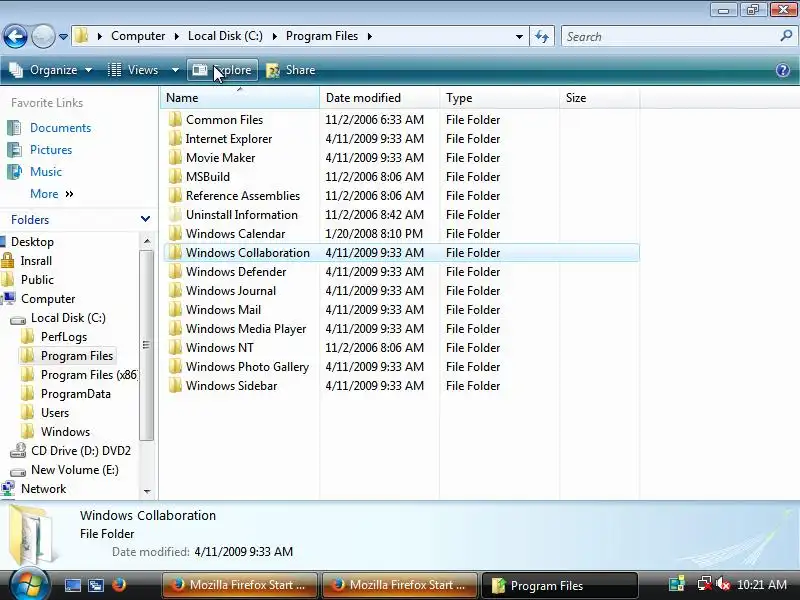Viewport: 800px width, 600px height.
Task: Sort by Size column header
Action: coord(599,97)
